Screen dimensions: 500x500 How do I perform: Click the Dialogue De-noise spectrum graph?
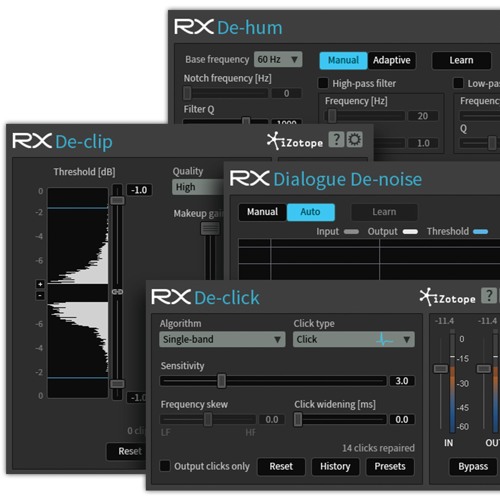coord(369,259)
